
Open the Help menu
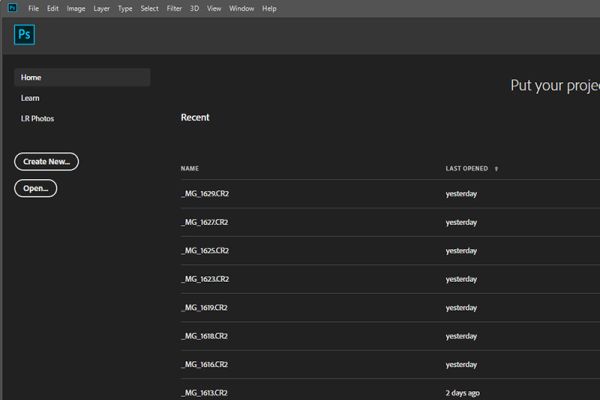(x=269, y=8)
